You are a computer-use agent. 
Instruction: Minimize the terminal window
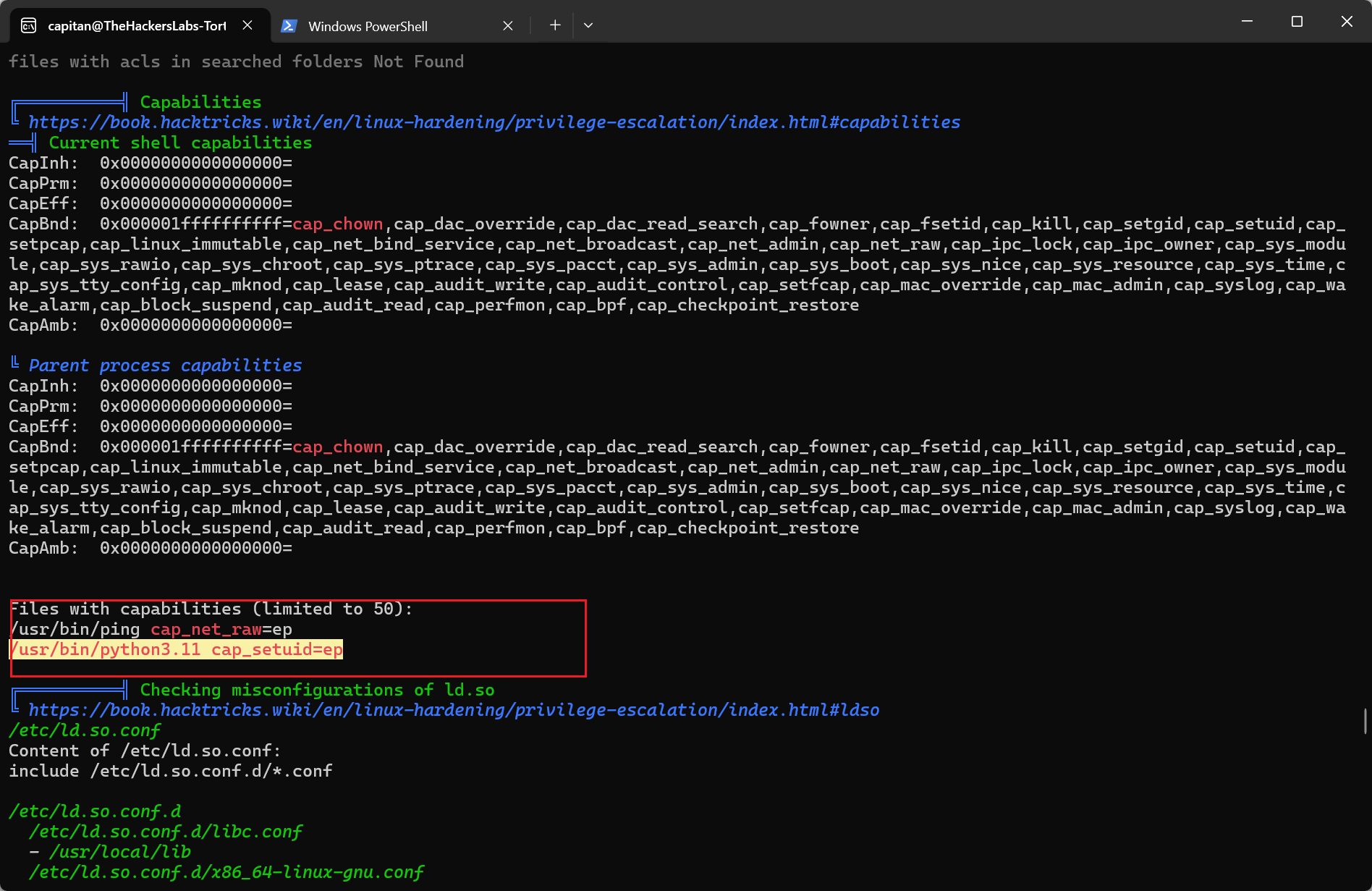(1247, 22)
